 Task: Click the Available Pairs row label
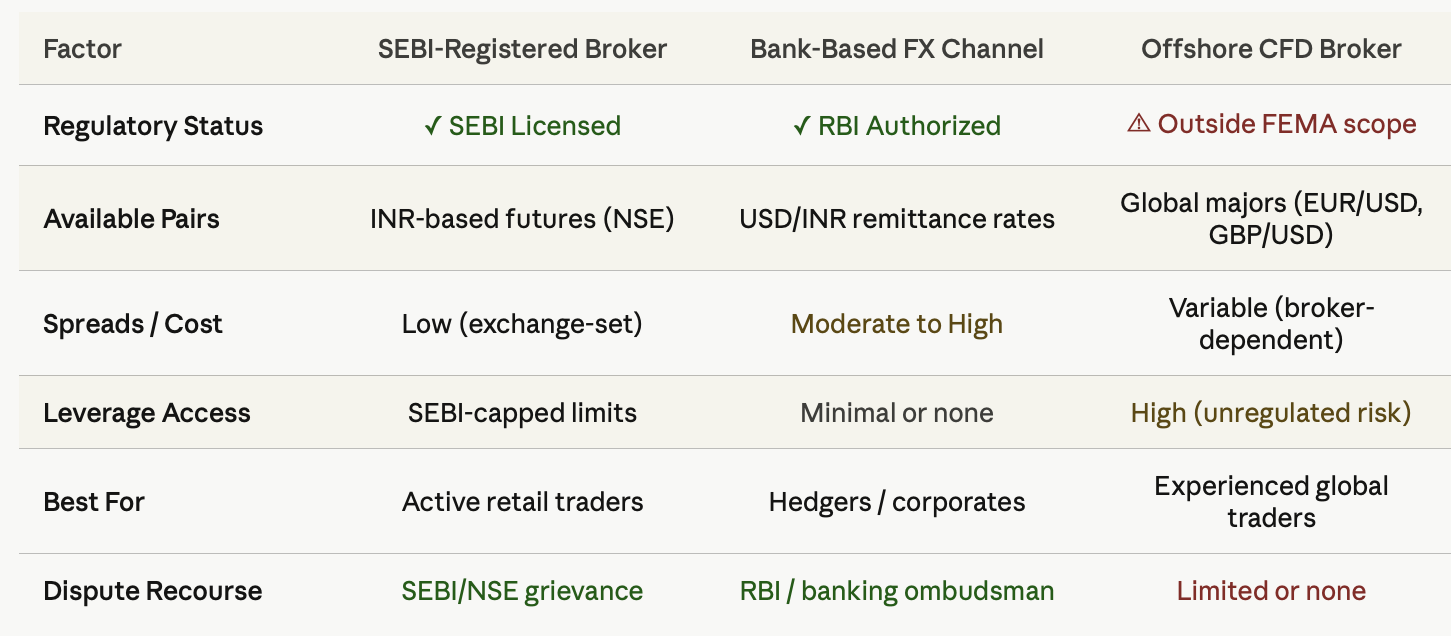[131, 219]
